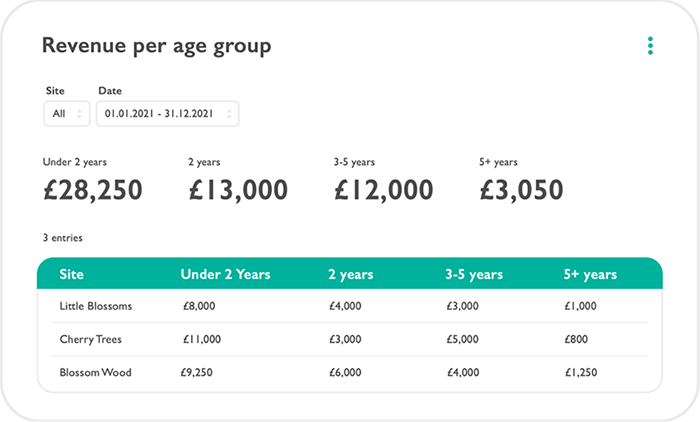Click Cherry Trees £11,000 cell
The image size is (700, 422).
point(202,339)
